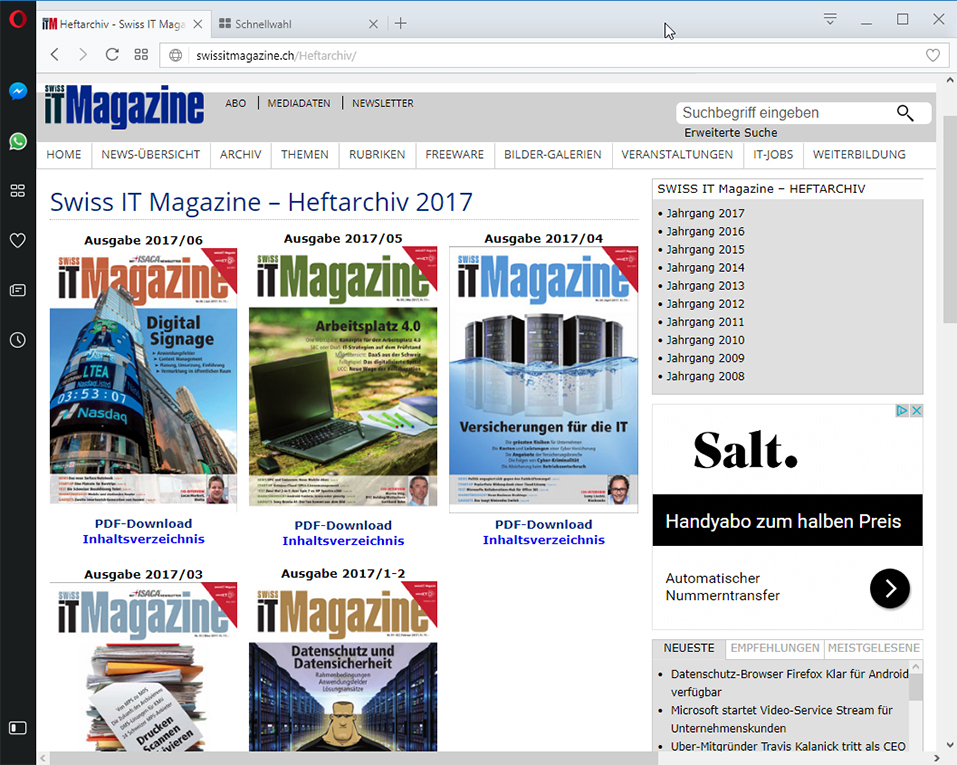Viewport: 957px width, 765px height.
Task: Open FREEWARE menu item
Action: [455, 154]
